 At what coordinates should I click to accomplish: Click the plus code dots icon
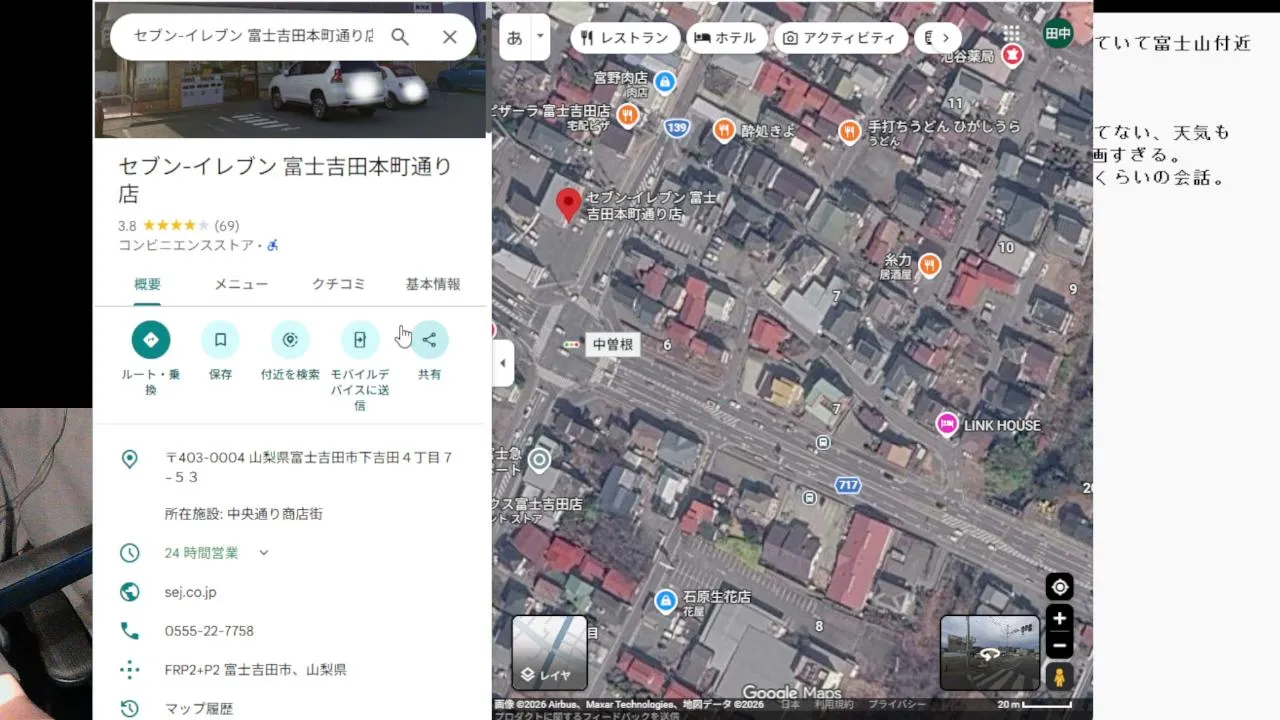click(129, 670)
